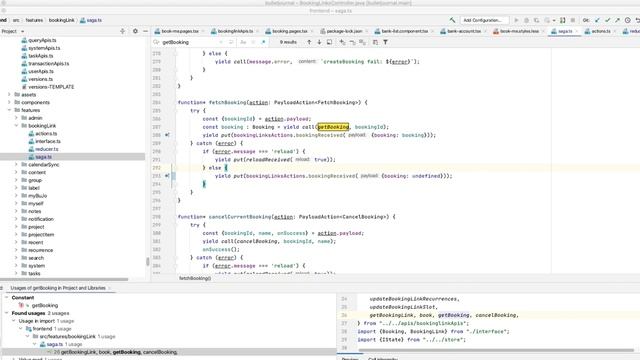Go to previous search occurrence arrow
This screenshot has width=640, height=360.
coord(309,42)
